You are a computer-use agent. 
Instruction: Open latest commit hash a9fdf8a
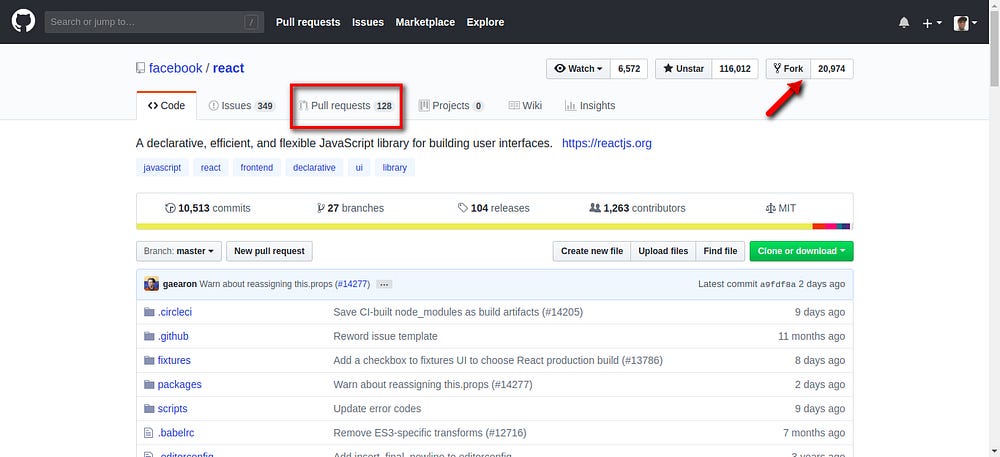pyautogui.click(x=778, y=284)
